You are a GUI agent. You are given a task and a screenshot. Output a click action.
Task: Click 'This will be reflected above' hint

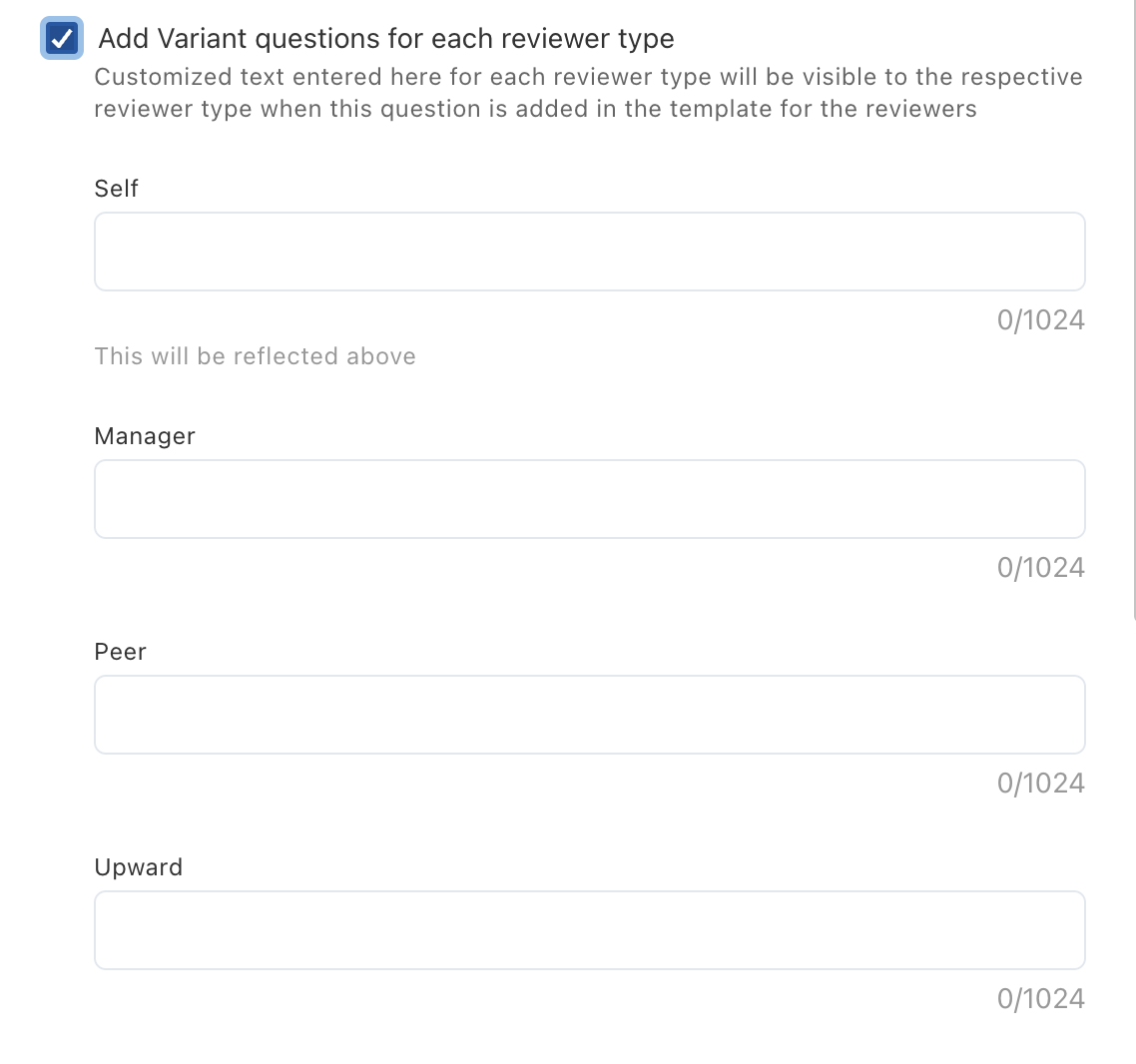(255, 356)
